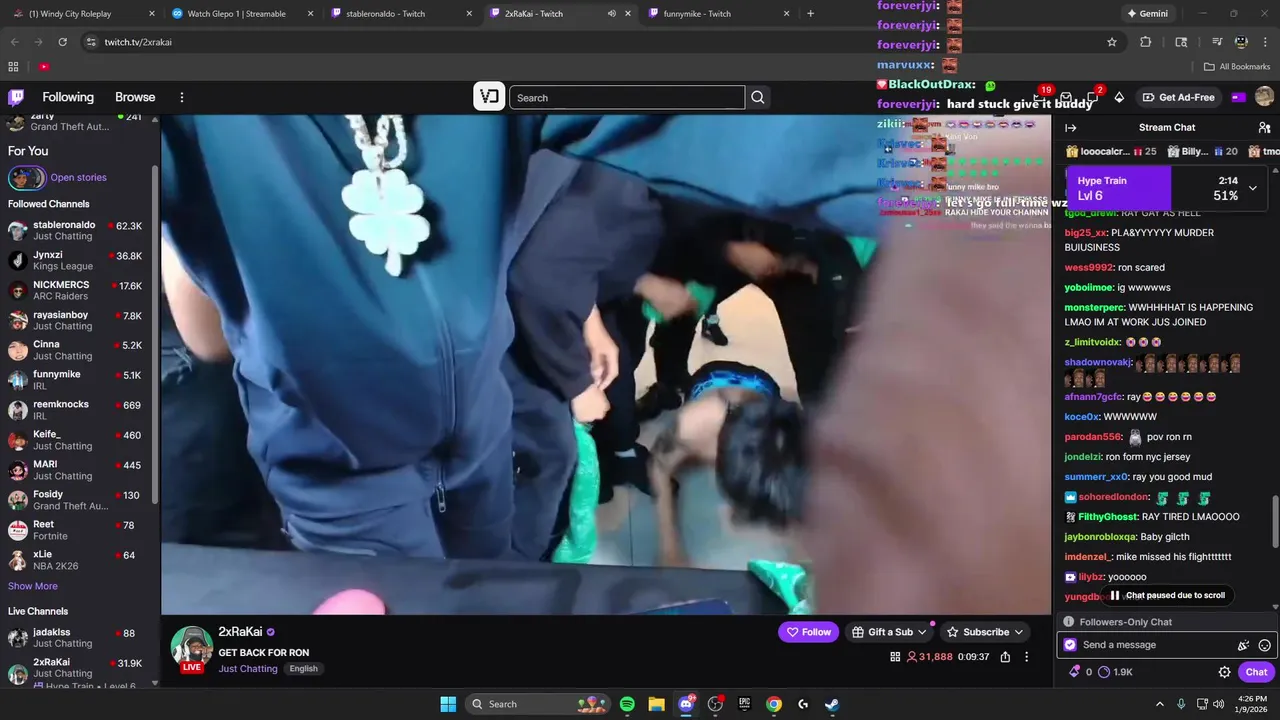The height and width of the screenshot is (720, 1280).
Task: Open chat settings gear
Action: click(x=1224, y=672)
